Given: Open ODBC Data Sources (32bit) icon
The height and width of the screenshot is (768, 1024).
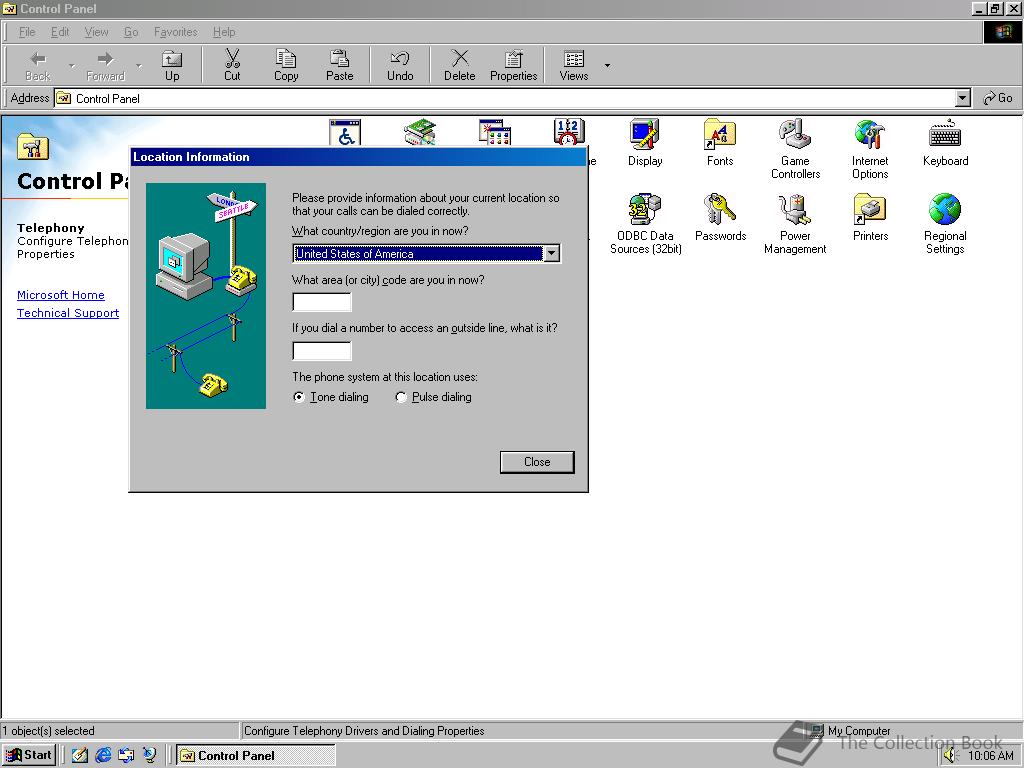Looking at the screenshot, I should point(645,223).
